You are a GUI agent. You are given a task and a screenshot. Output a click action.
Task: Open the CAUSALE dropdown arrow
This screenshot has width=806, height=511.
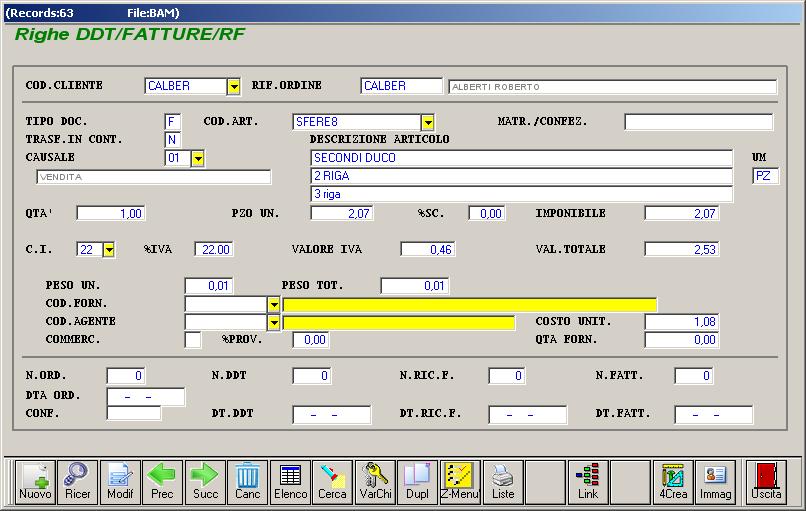coord(198,158)
